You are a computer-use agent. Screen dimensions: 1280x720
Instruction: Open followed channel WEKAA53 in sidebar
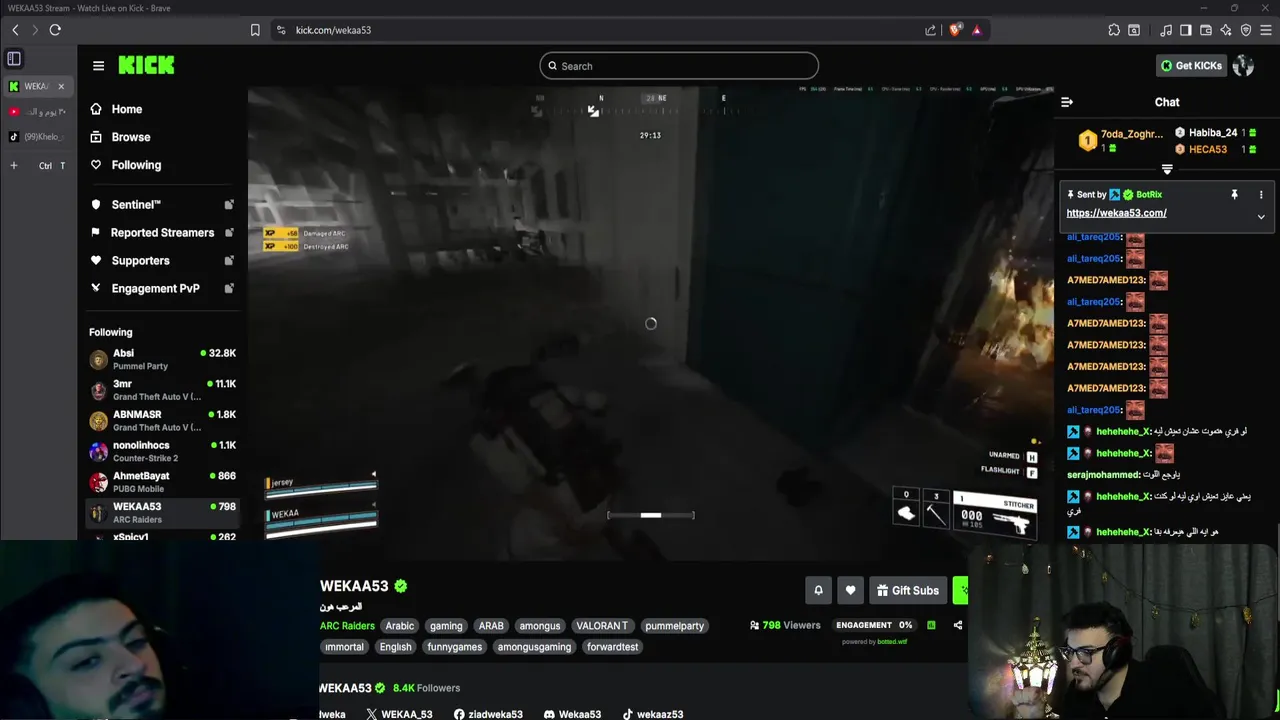pyautogui.click(x=162, y=512)
